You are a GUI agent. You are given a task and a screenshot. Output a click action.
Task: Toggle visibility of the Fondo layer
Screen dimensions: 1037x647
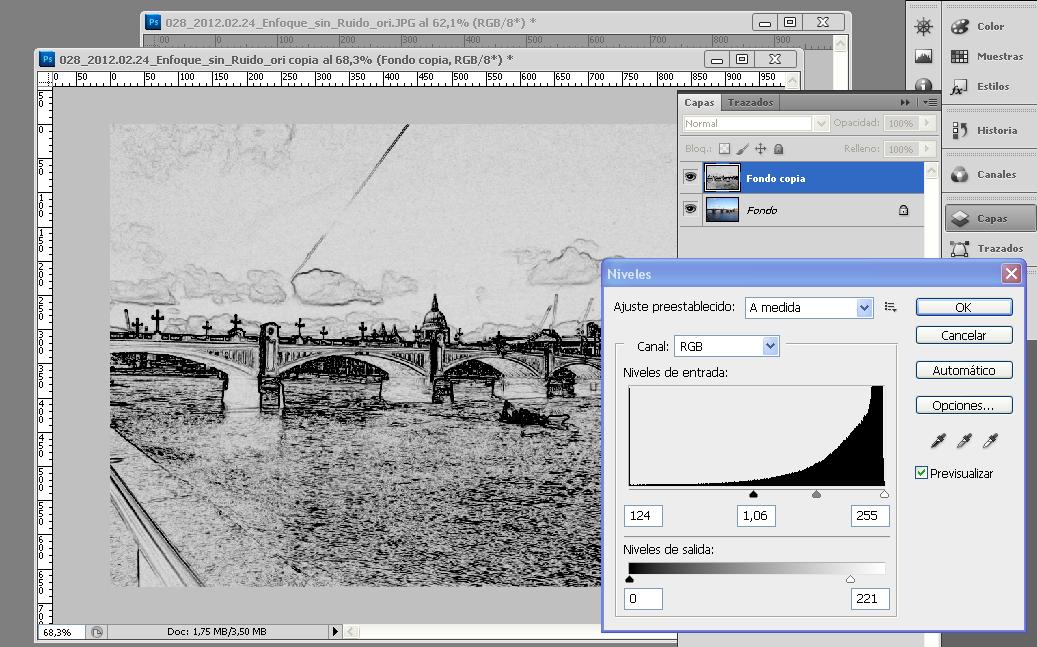click(x=690, y=210)
